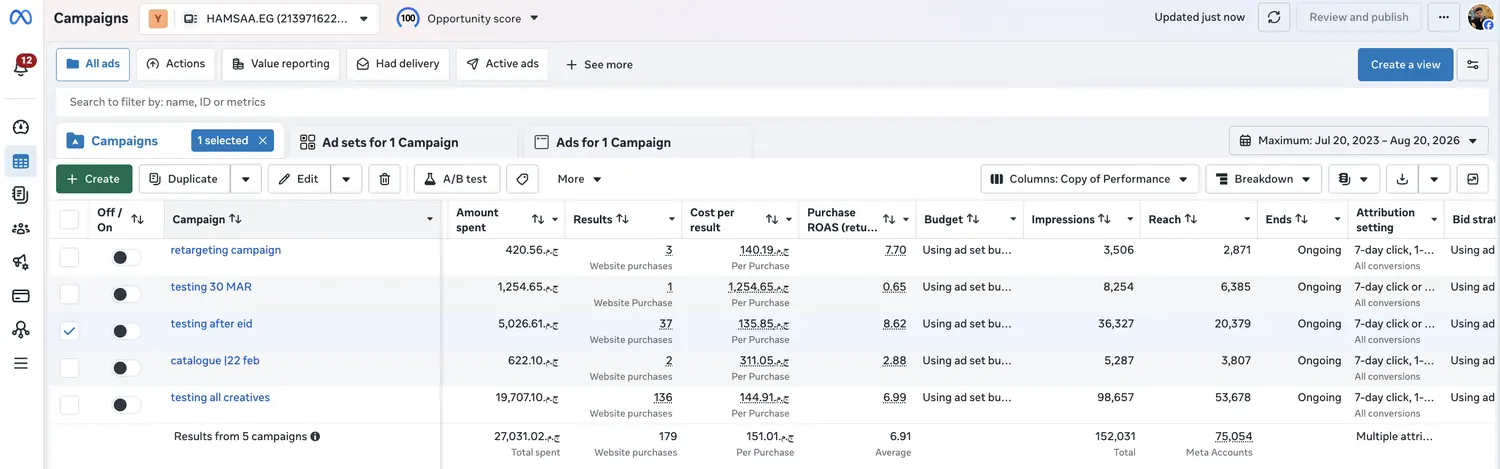Open All tools hamburger menu in sidebar

21,363
